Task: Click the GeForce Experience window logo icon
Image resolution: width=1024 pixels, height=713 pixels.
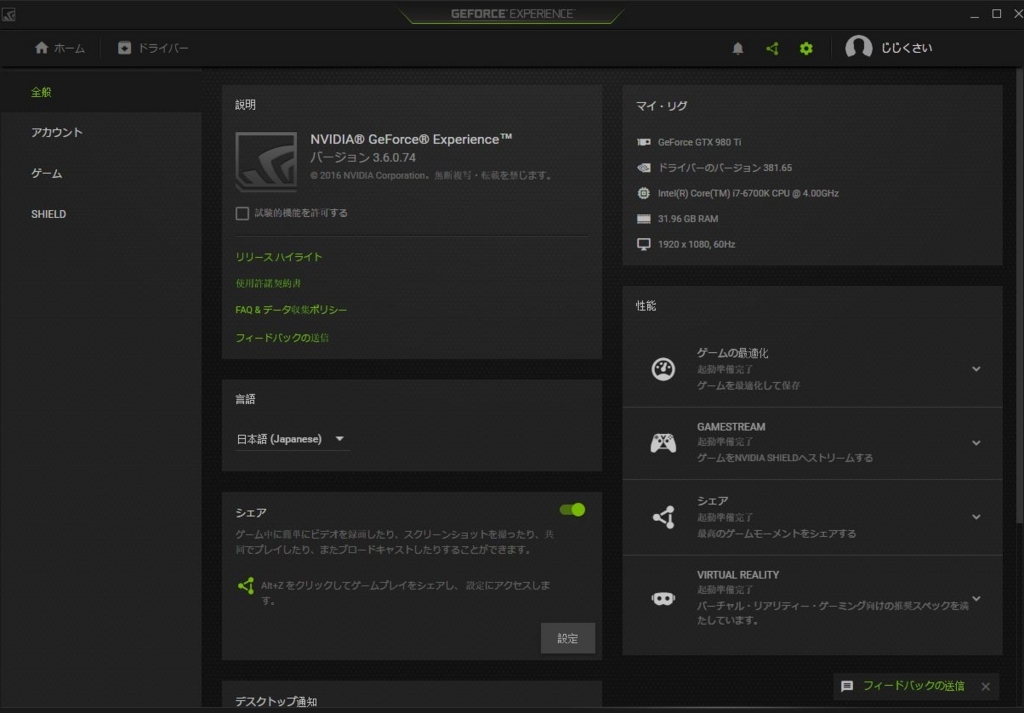Action: click(x=8, y=14)
